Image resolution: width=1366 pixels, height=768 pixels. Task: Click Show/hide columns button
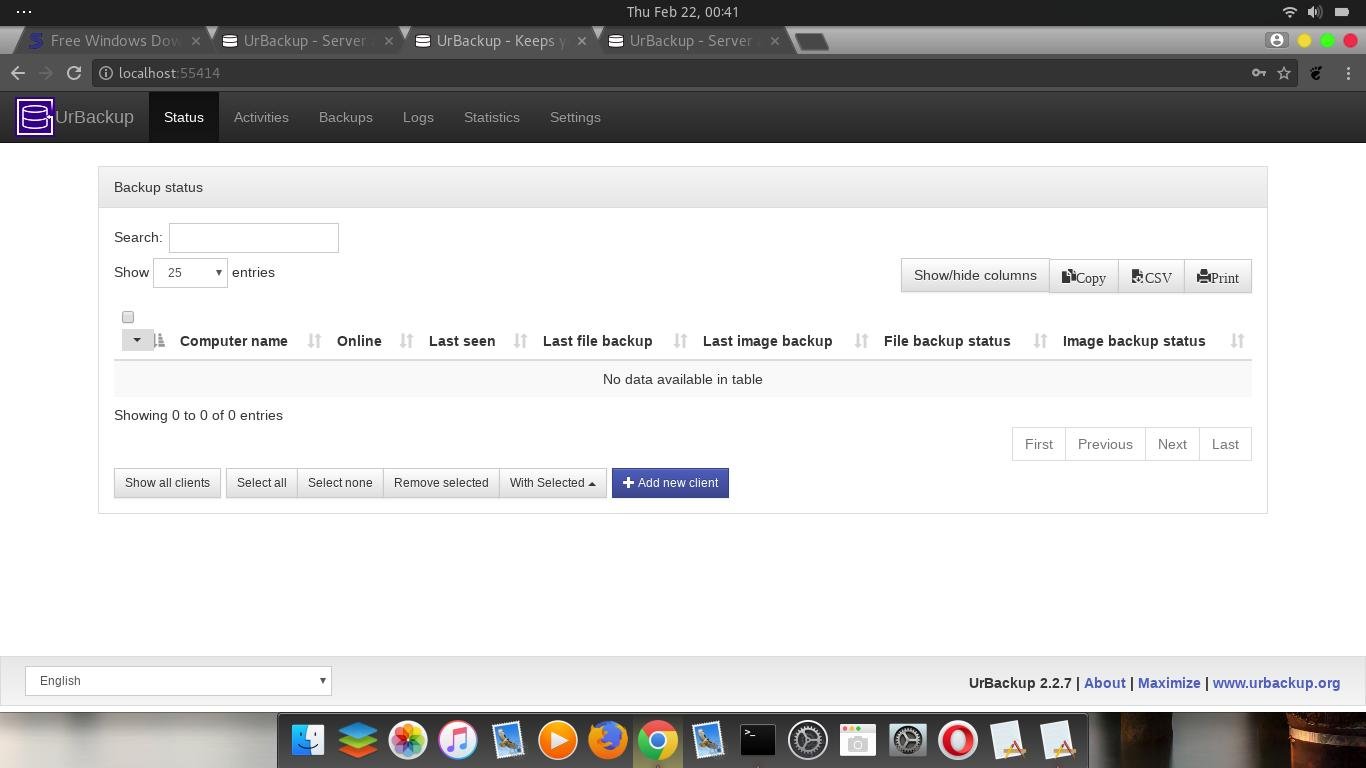click(x=975, y=276)
